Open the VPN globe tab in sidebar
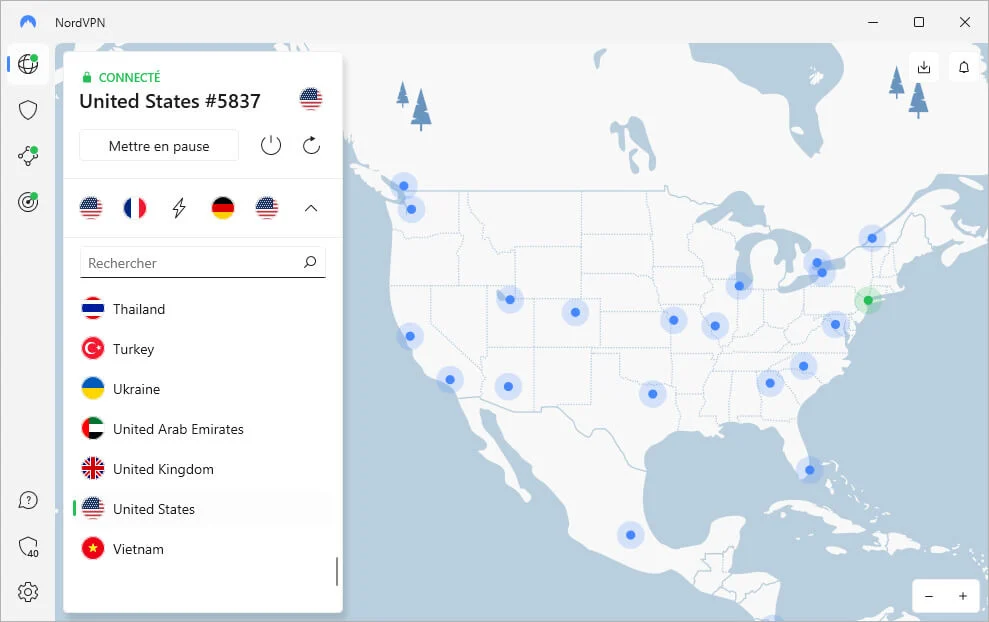 click(x=28, y=64)
